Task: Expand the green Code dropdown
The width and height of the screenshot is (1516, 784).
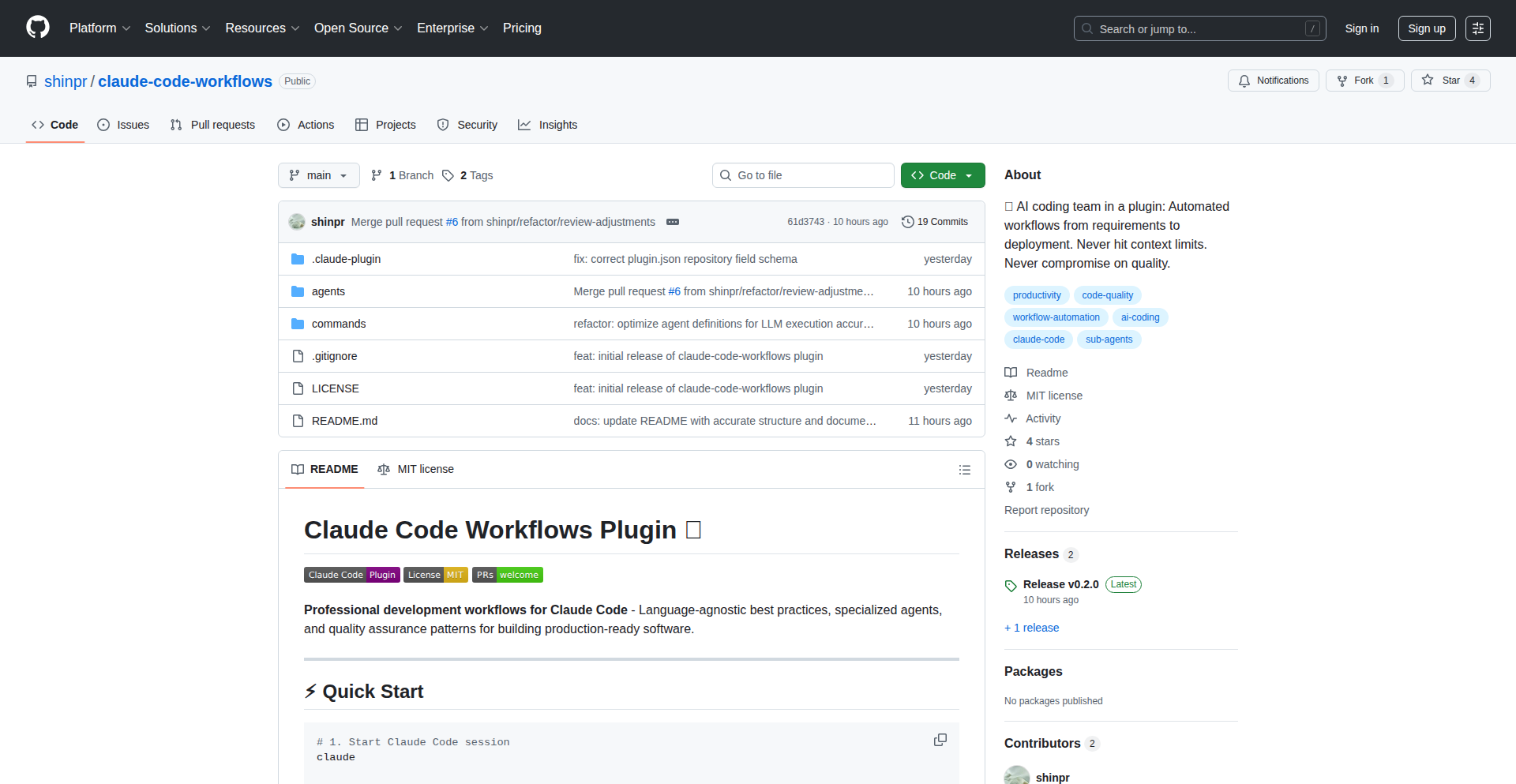Action: [x=942, y=175]
